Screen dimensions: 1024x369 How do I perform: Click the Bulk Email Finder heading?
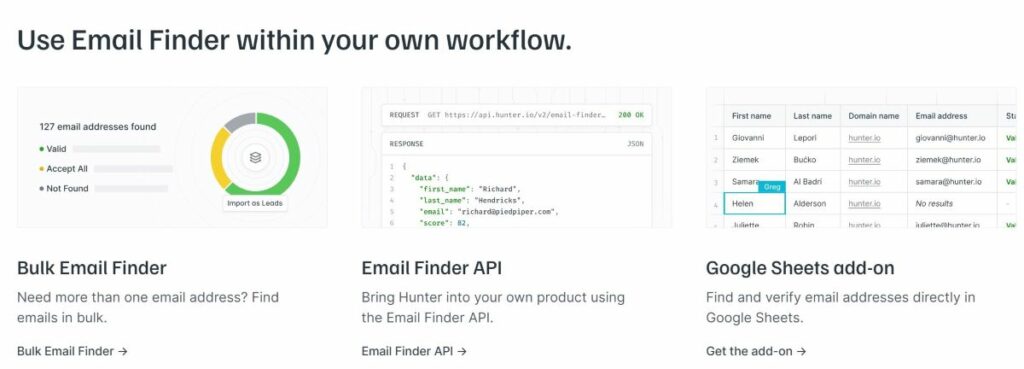(92, 268)
